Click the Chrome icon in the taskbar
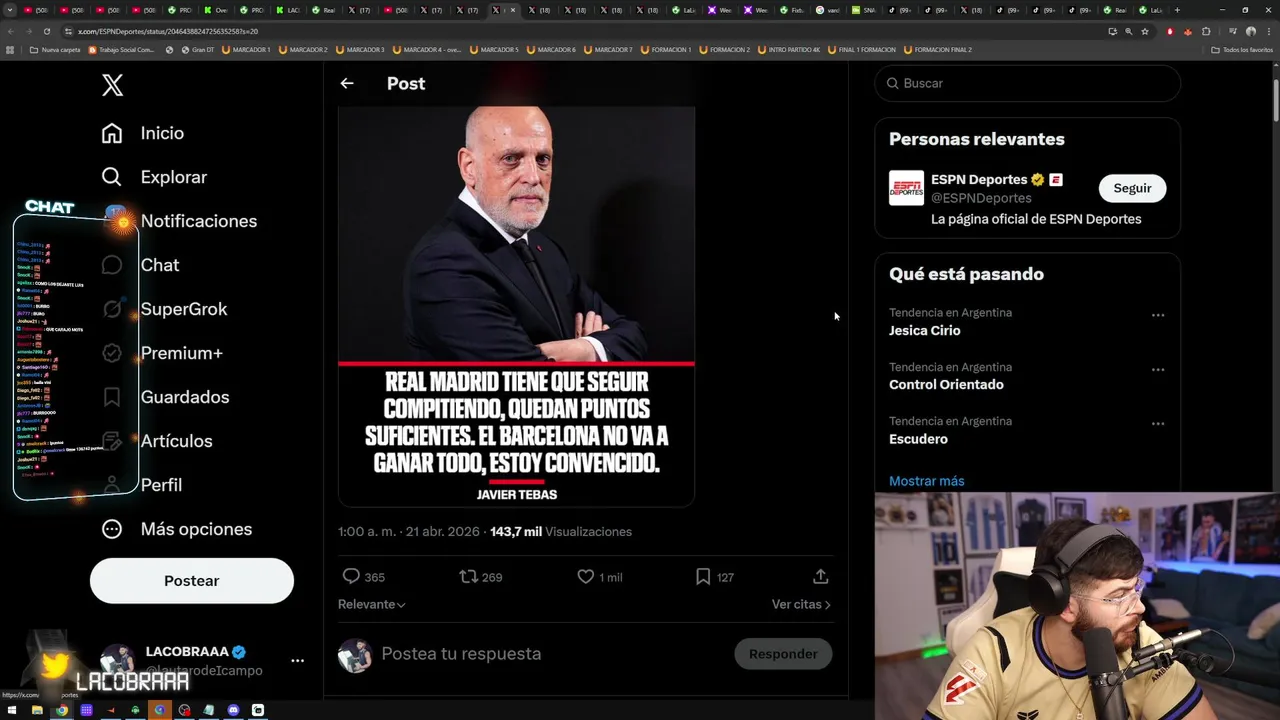1280x720 pixels. 62,710
